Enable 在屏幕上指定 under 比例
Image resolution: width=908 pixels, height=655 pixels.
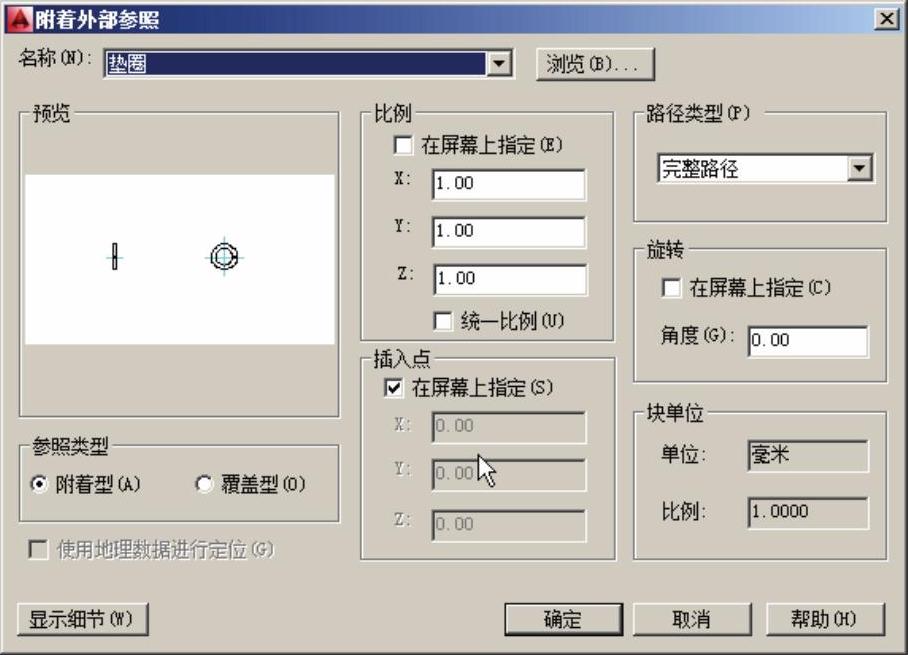click(403, 145)
